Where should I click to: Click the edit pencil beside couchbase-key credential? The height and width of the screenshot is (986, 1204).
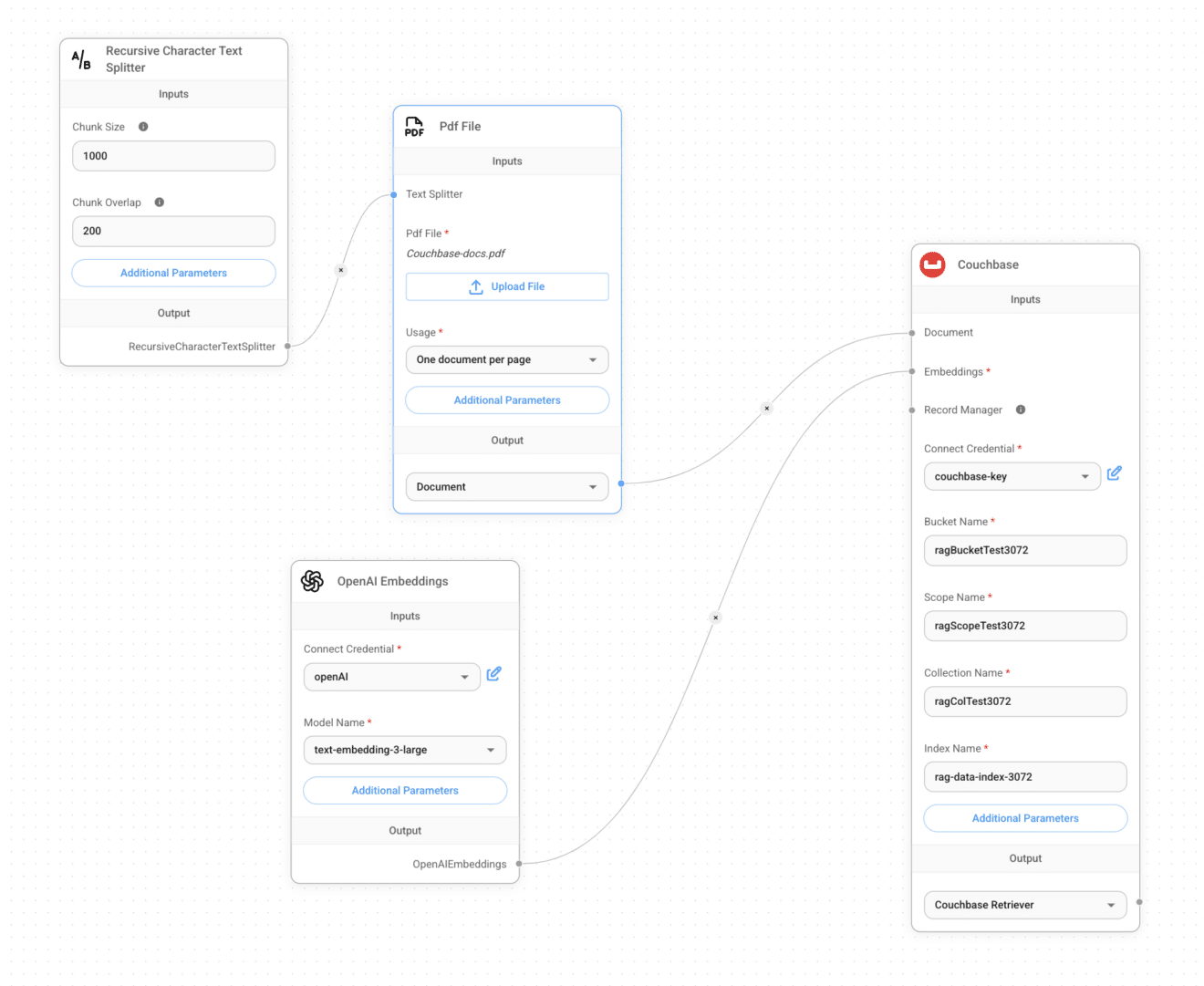(x=1115, y=473)
